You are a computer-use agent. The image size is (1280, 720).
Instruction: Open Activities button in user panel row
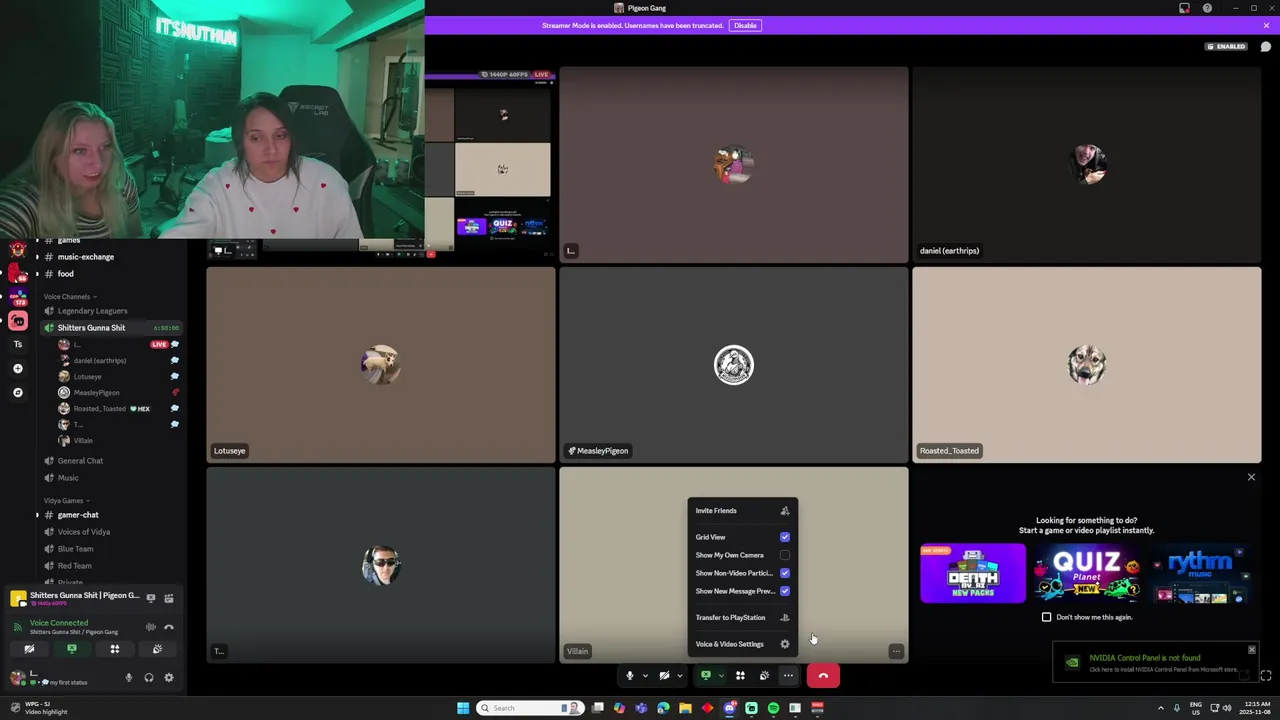114,650
